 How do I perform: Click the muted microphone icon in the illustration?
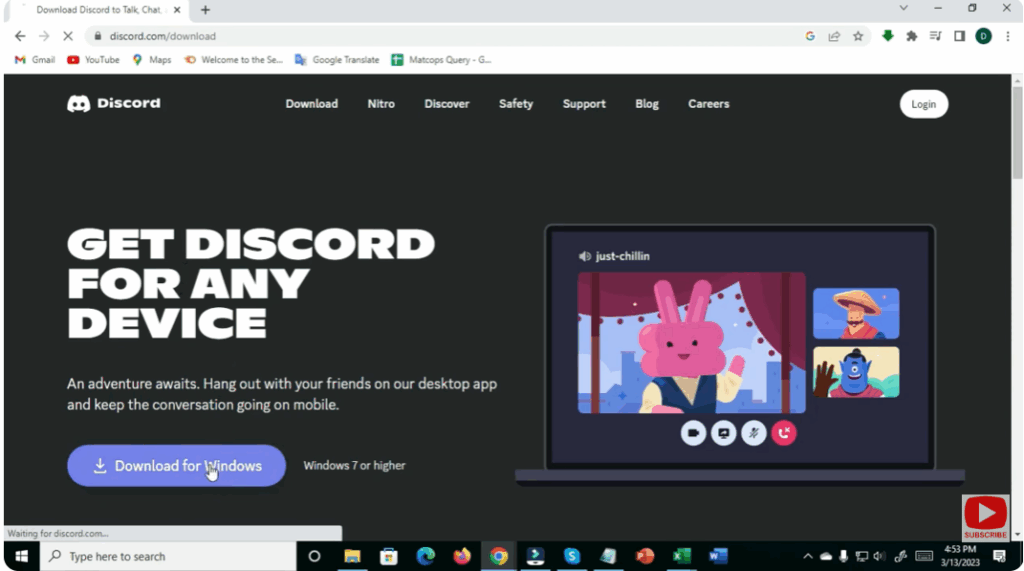coord(754,433)
